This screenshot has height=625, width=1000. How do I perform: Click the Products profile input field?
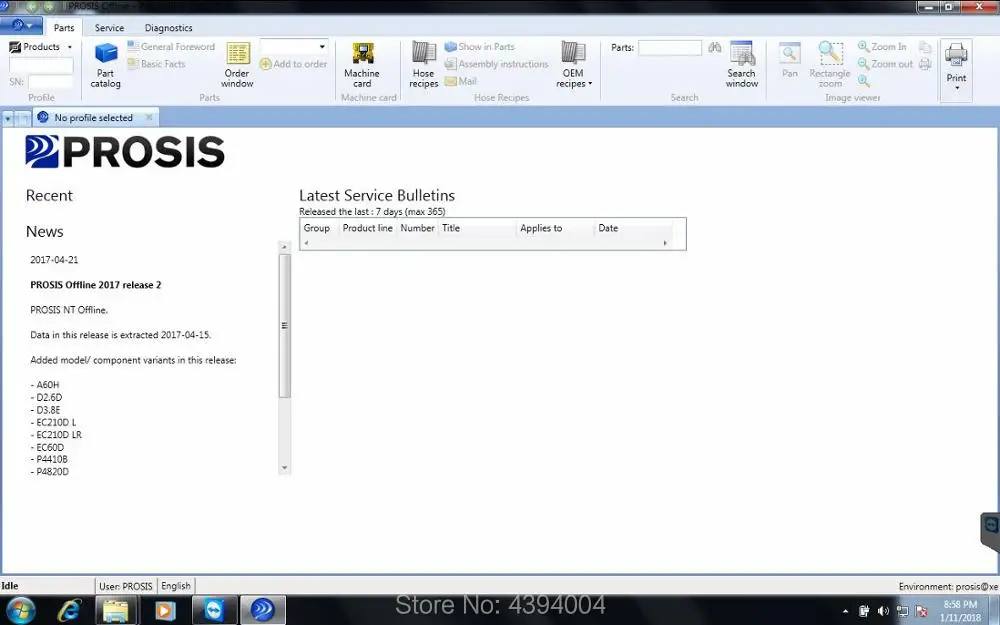(x=41, y=65)
